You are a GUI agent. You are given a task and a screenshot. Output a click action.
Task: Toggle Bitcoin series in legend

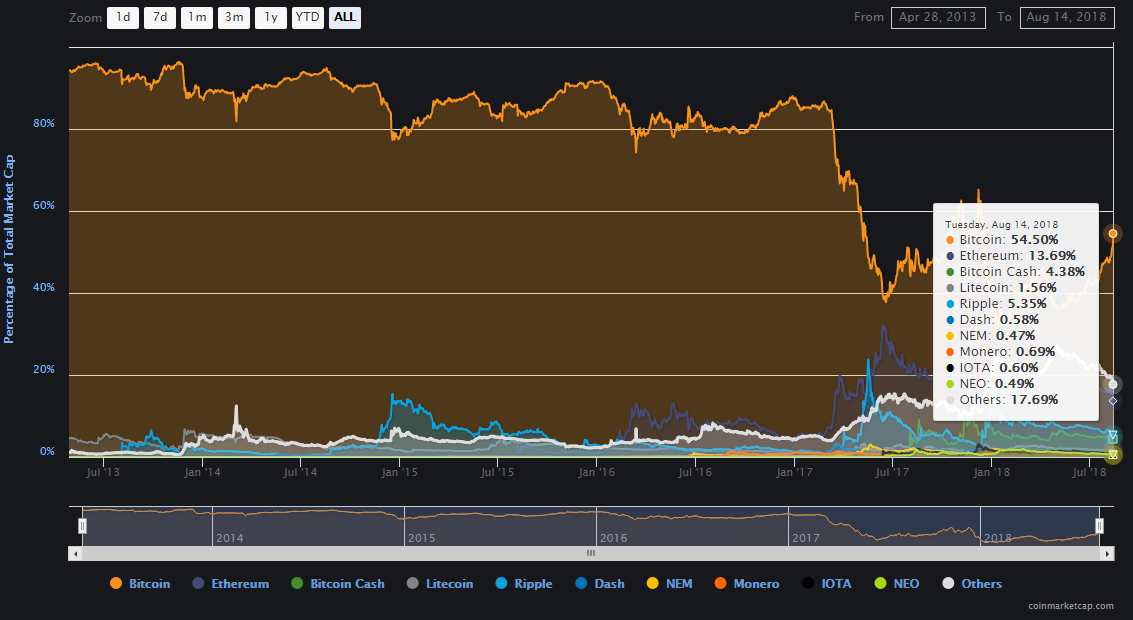coord(140,584)
